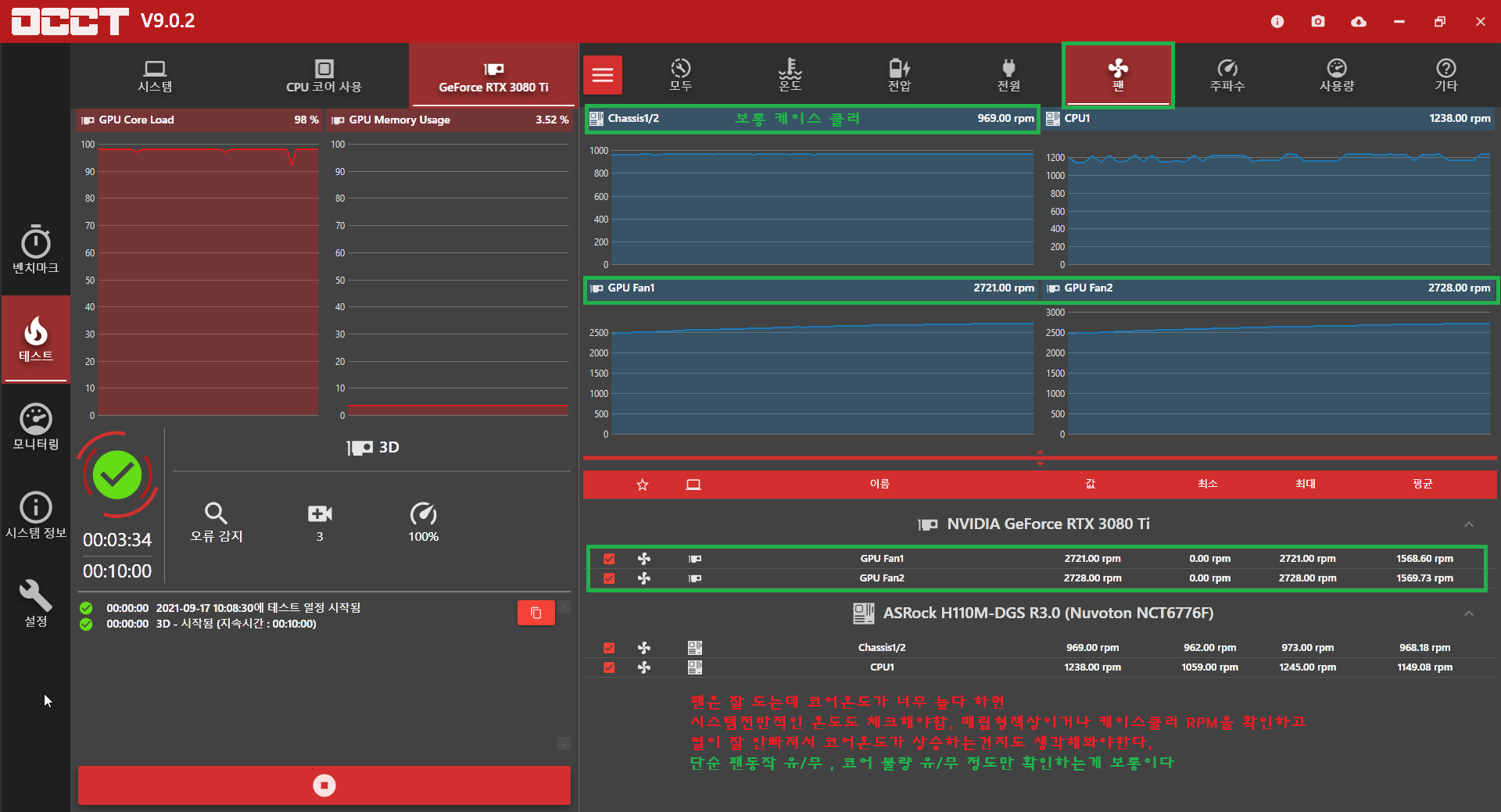Click the cloud download icon
1501x812 pixels.
click(1359, 21)
